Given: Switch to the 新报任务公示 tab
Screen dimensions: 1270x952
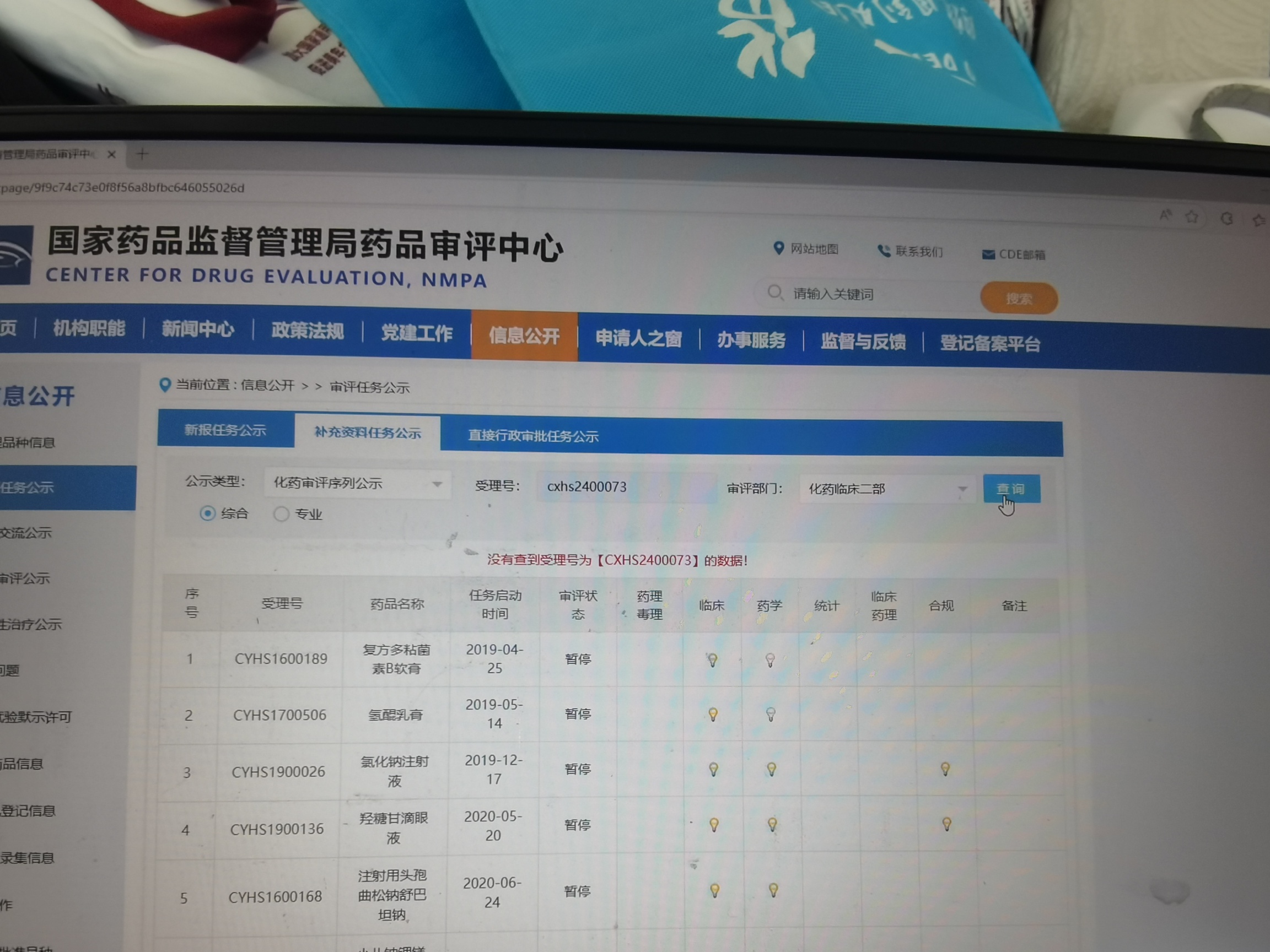Looking at the screenshot, I should point(225,430).
